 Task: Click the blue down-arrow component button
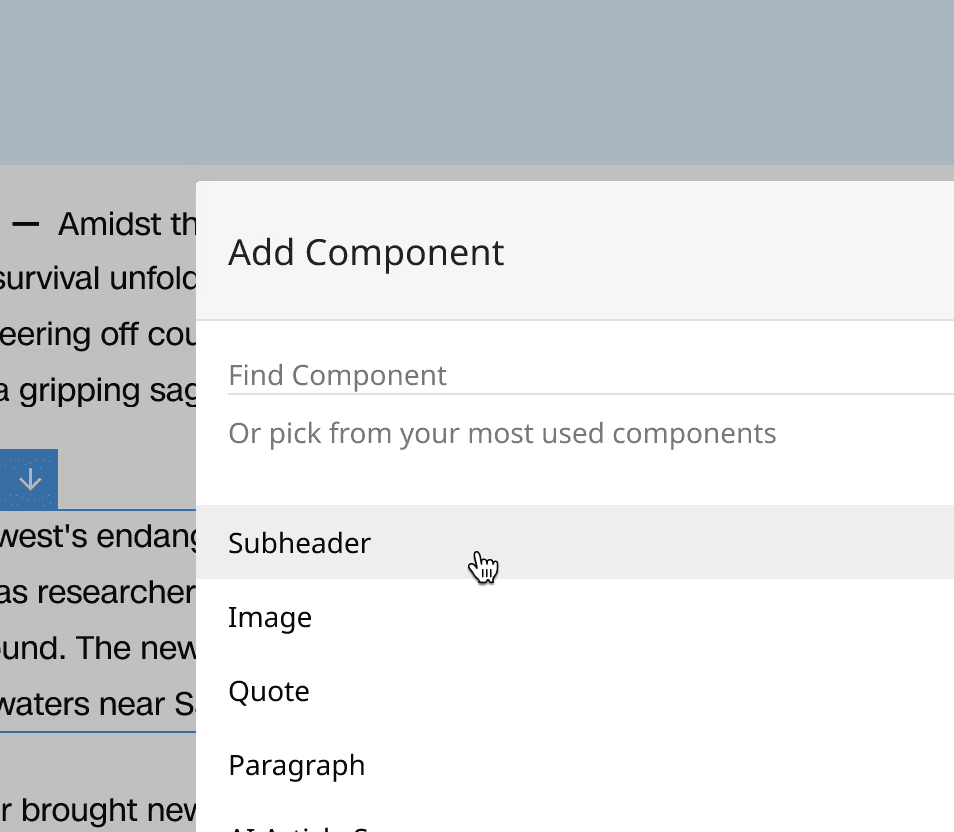pyautogui.click(x=29, y=479)
